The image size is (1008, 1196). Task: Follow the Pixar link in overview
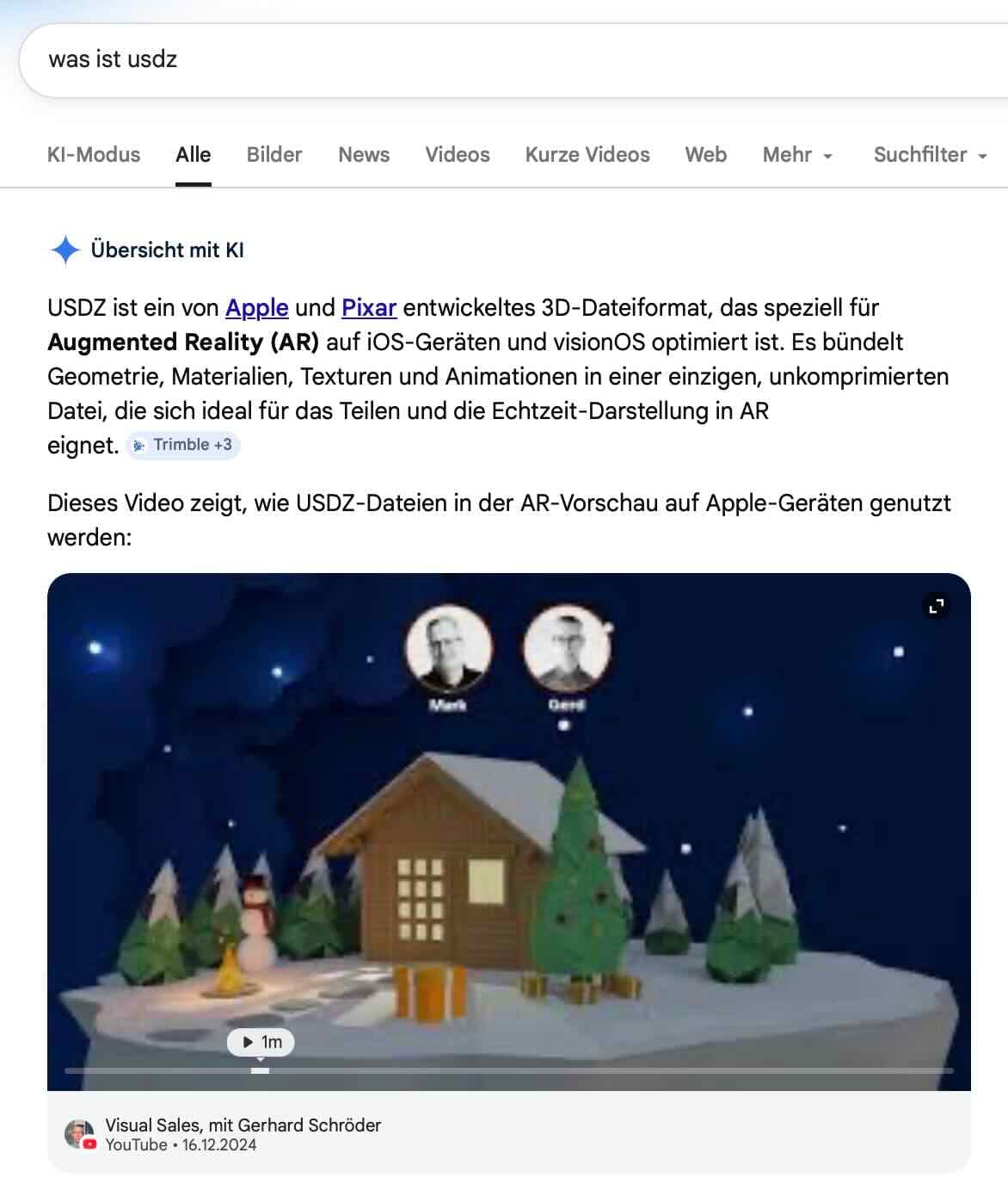(369, 308)
